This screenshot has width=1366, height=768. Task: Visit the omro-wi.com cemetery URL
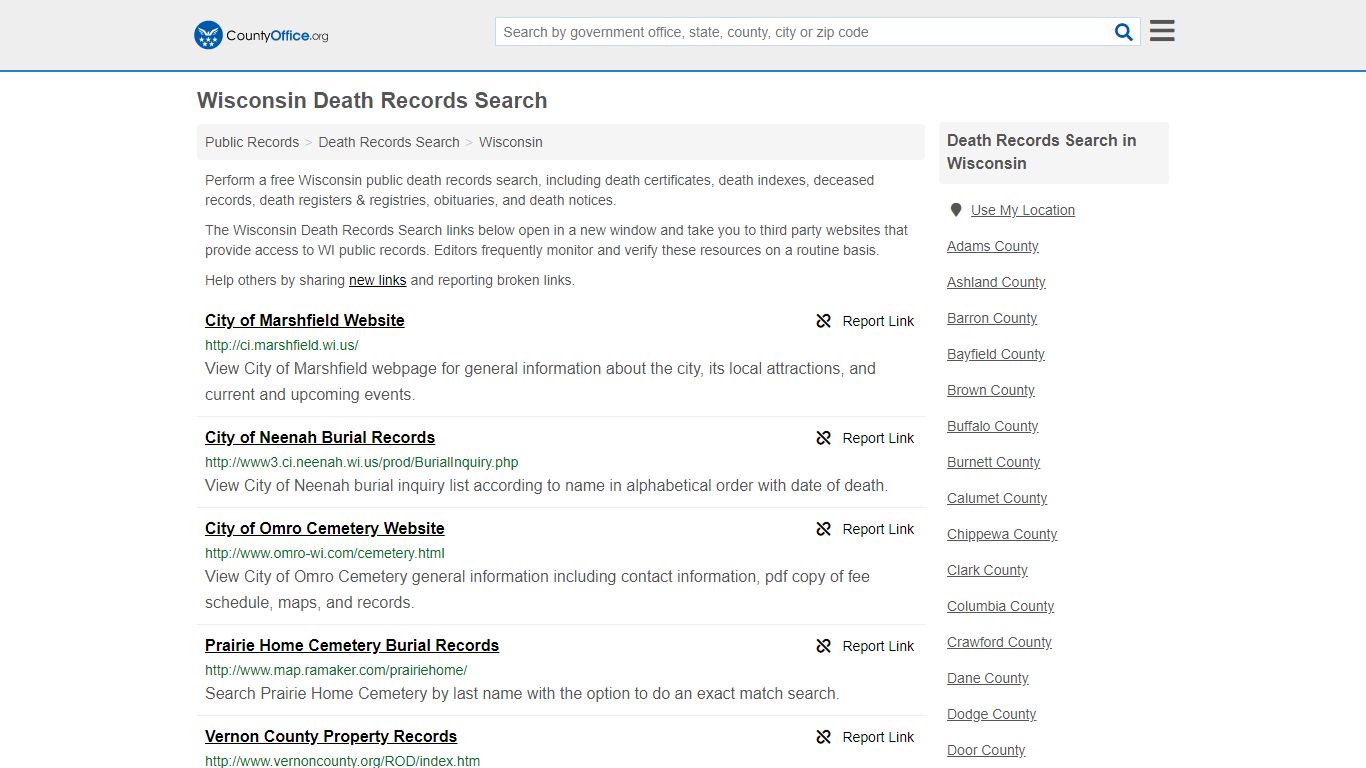[325, 553]
